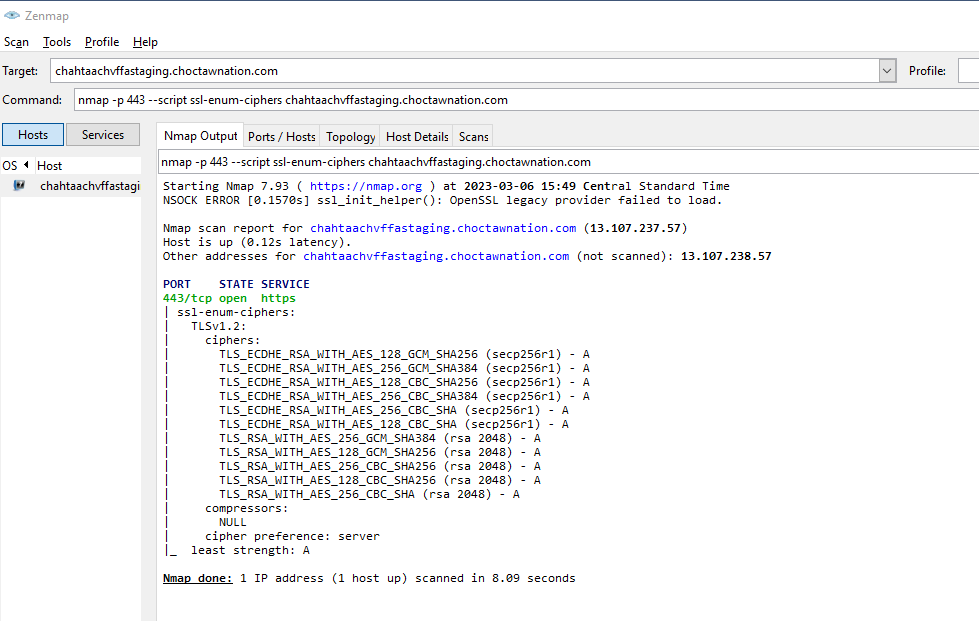Image resolution: width=979 pixels, height=621 pixels.
Task: Click the TLS_ECDHE_RSA_WITH_AES_128_CBC_SHA256 cipher line
Action: [x=404, y=382]
